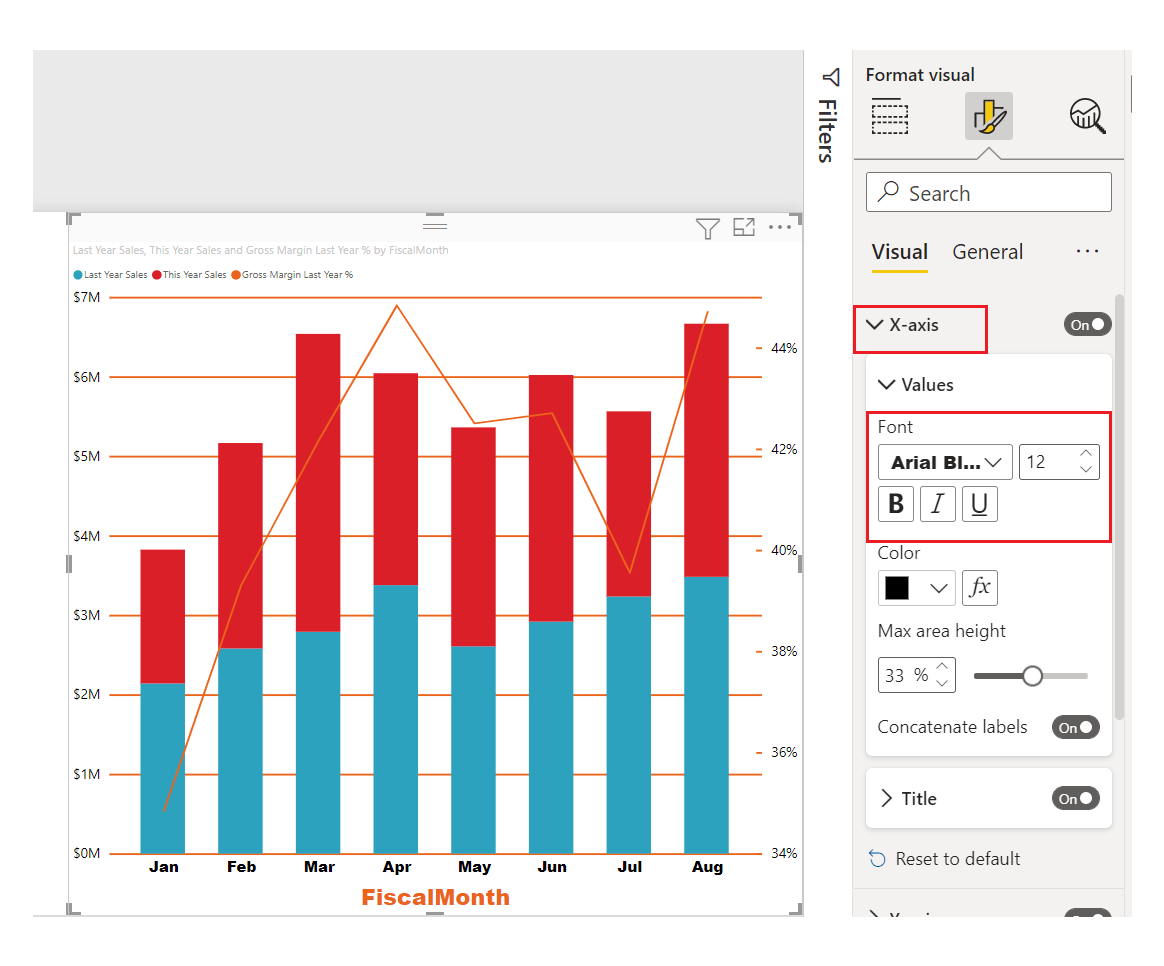Screen dimensions: 1164x966
Task: Apply bold with the B button
Action: 896,504
